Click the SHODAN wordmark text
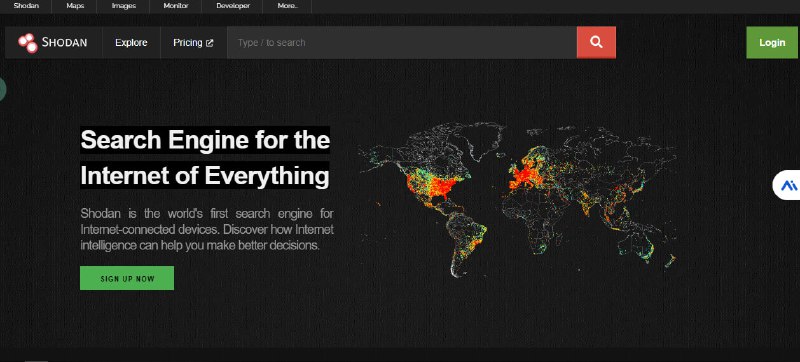Image resolution: width=800 pixels, height=362 pixels. pyautogui.click(x=64, y=43)
